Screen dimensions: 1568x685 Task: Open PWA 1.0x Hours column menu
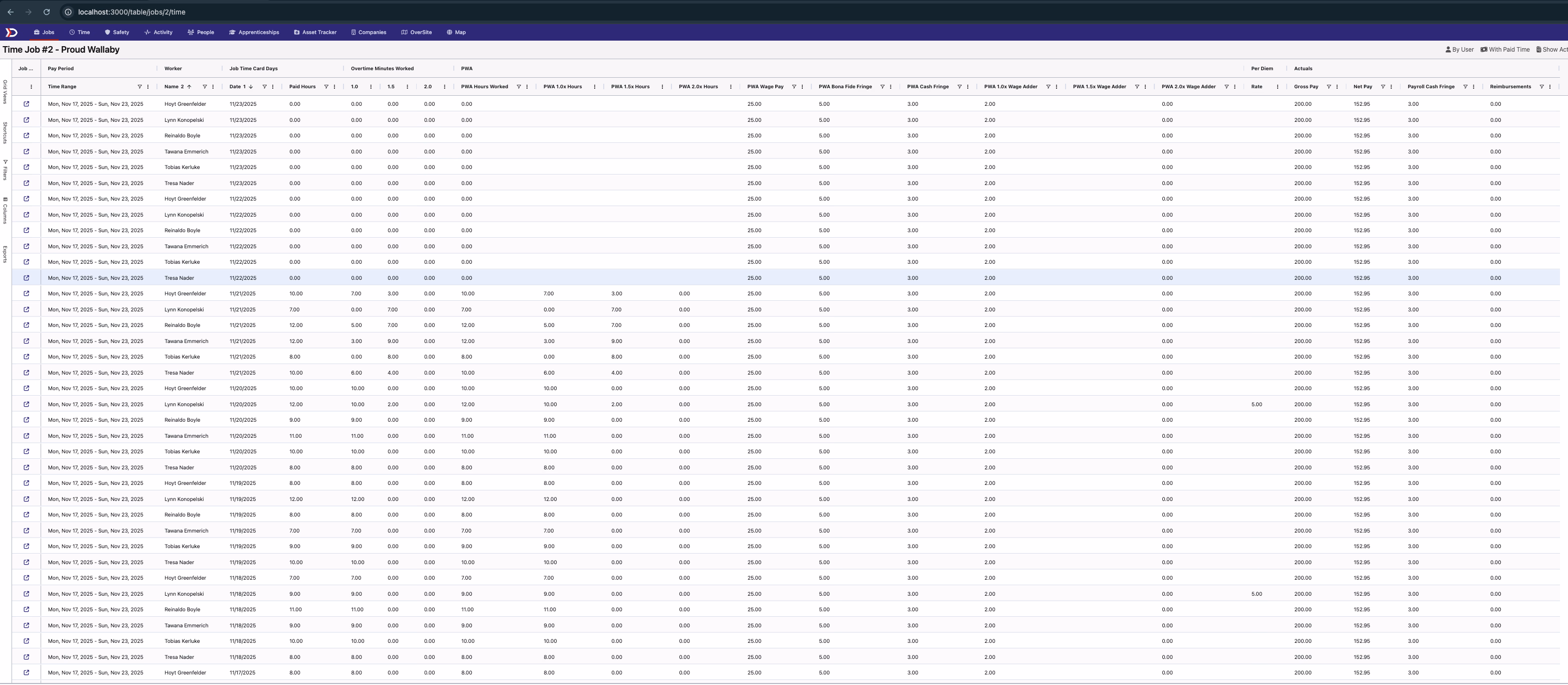pyautogui.click(x=595, y=86)
